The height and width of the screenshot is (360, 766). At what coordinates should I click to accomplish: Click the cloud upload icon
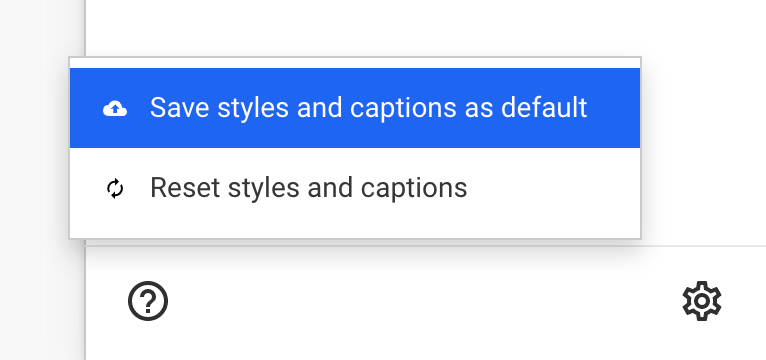tap(115, 108)
